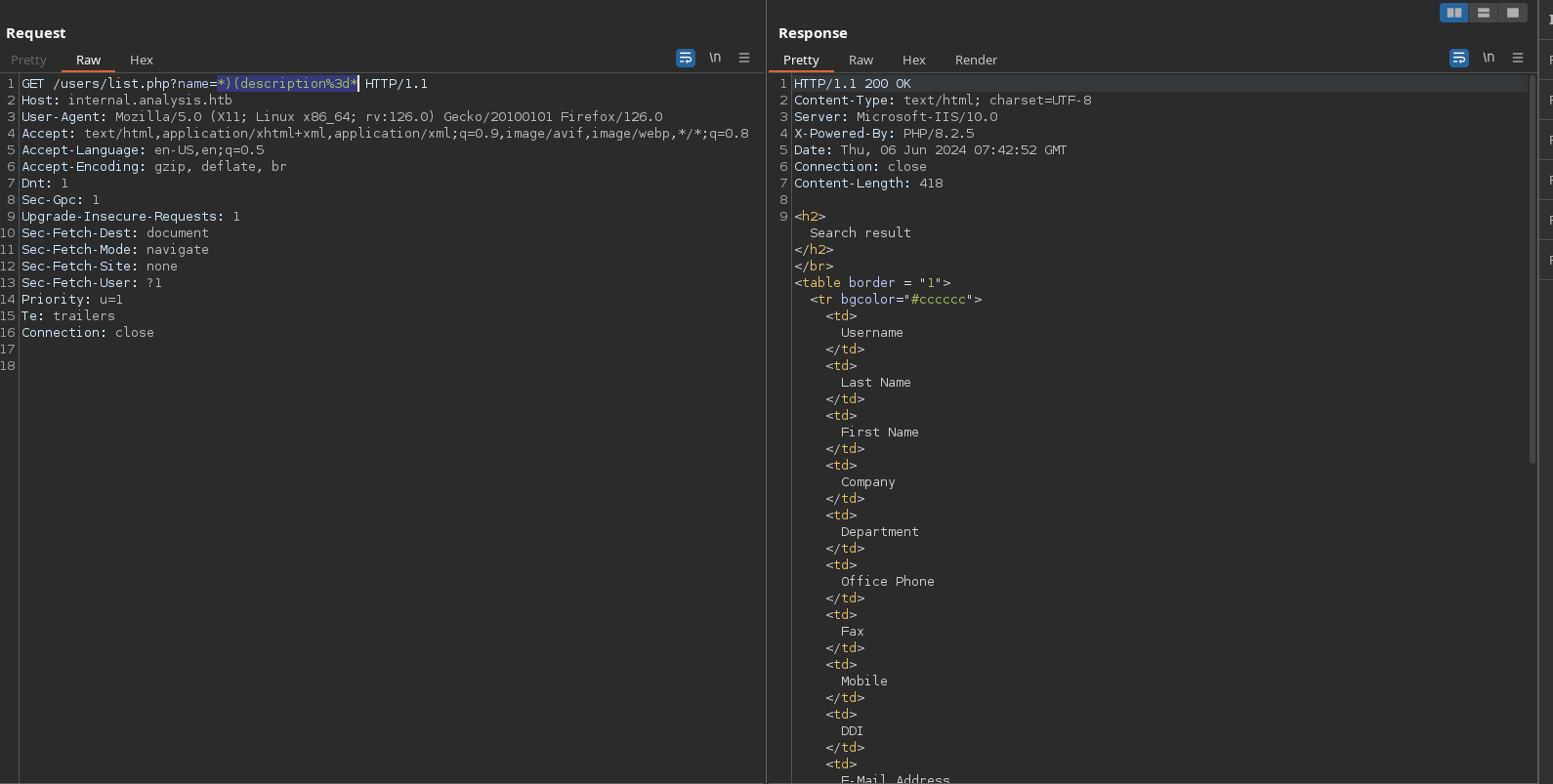Click the Accept header line in request
This screenshot has width=1553, height=784.
tap(386, 134)
